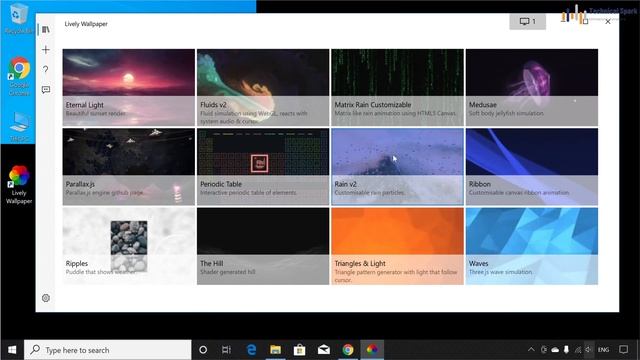Open Chrome from the taskbar
The image size is (640, 360).
click(x=348, y=350)
